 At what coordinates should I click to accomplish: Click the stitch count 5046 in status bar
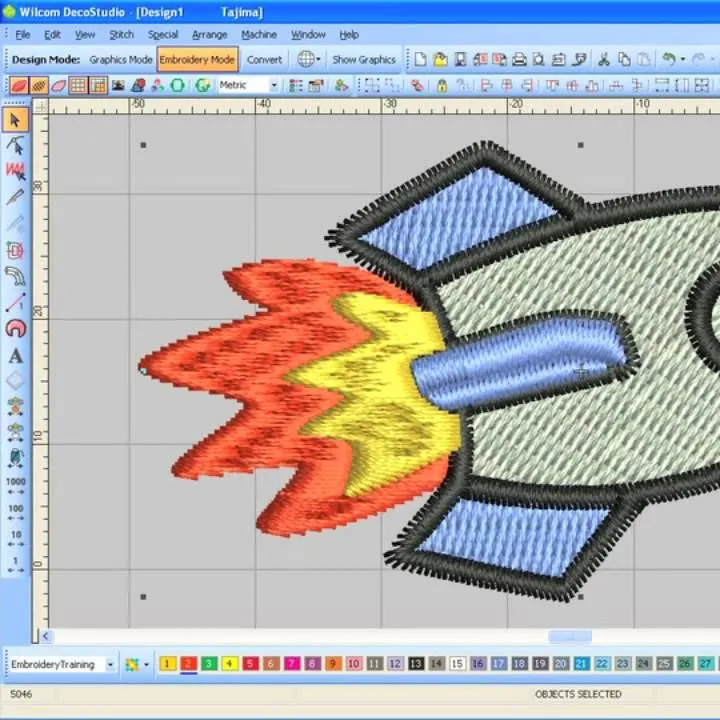(21, 694)
